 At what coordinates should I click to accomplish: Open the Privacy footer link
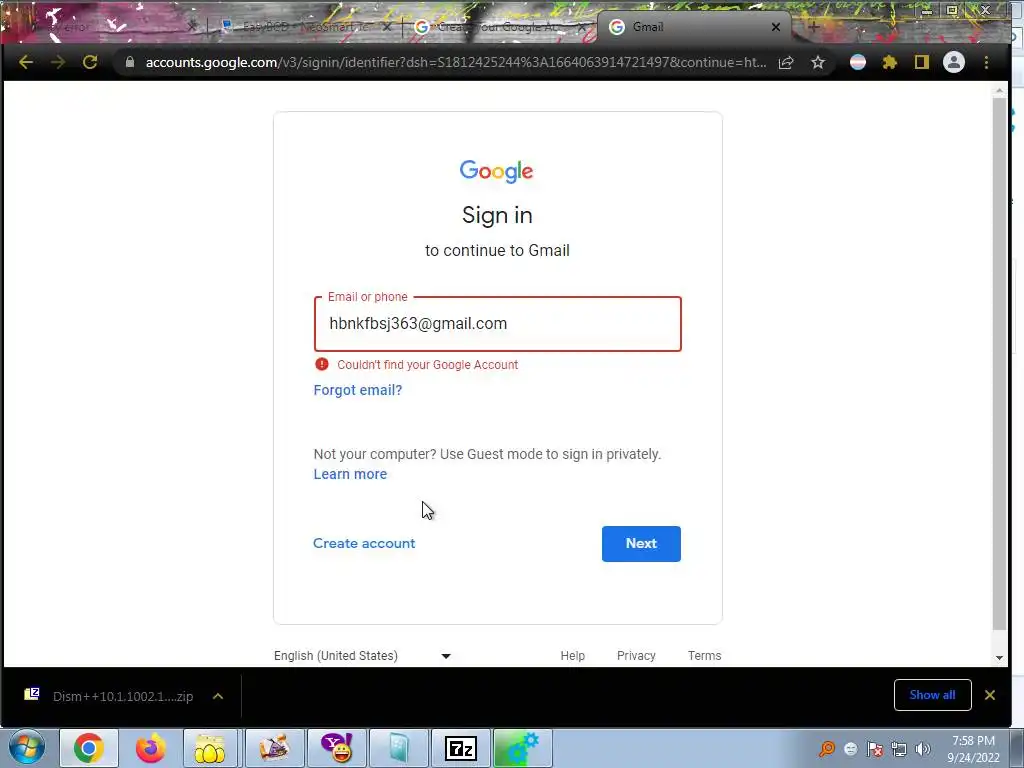[x=636, y=656]
